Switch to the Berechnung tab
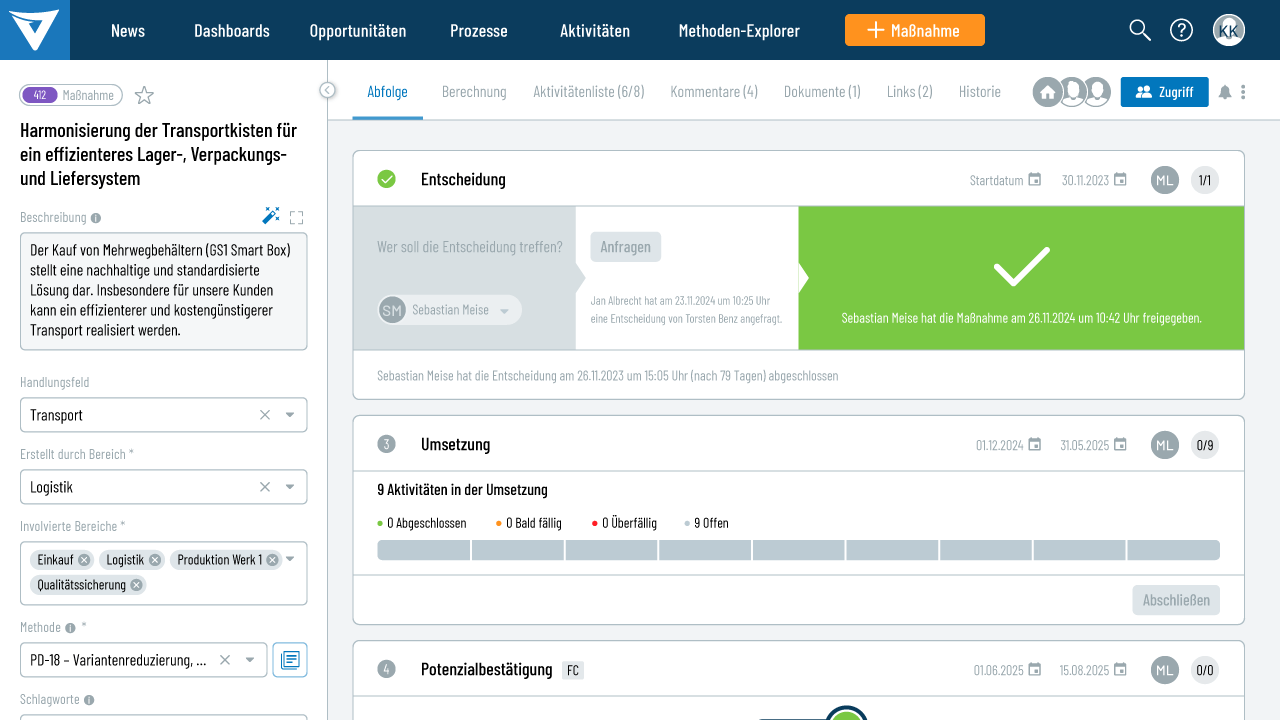This screenshot has width=1280, height=720. (474, 92)
